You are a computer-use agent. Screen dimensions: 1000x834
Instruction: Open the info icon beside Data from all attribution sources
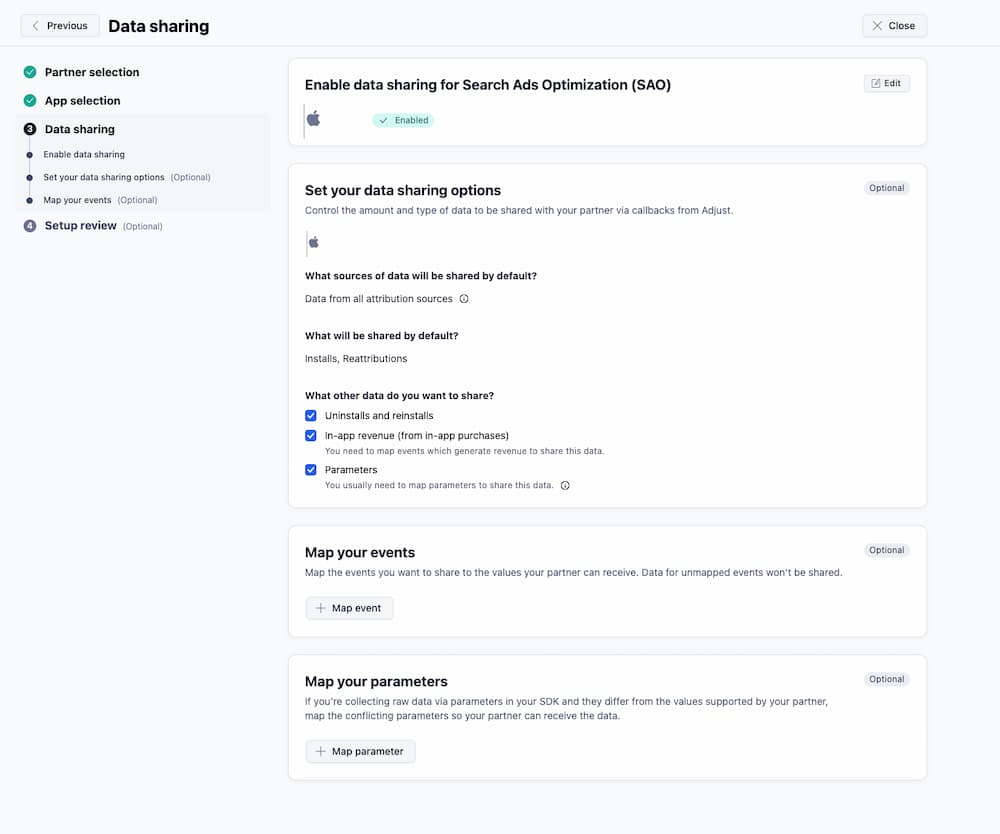pyautogui.click(x=463, y=298)
